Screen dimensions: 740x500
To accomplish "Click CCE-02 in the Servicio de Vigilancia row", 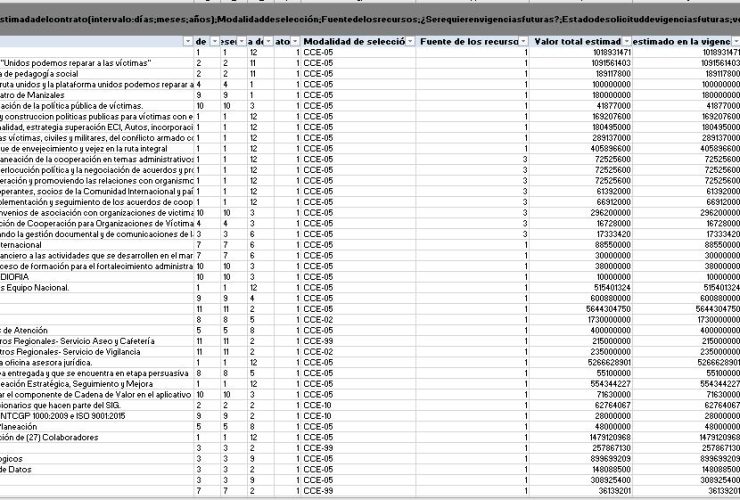I will [x=358, y=352].
